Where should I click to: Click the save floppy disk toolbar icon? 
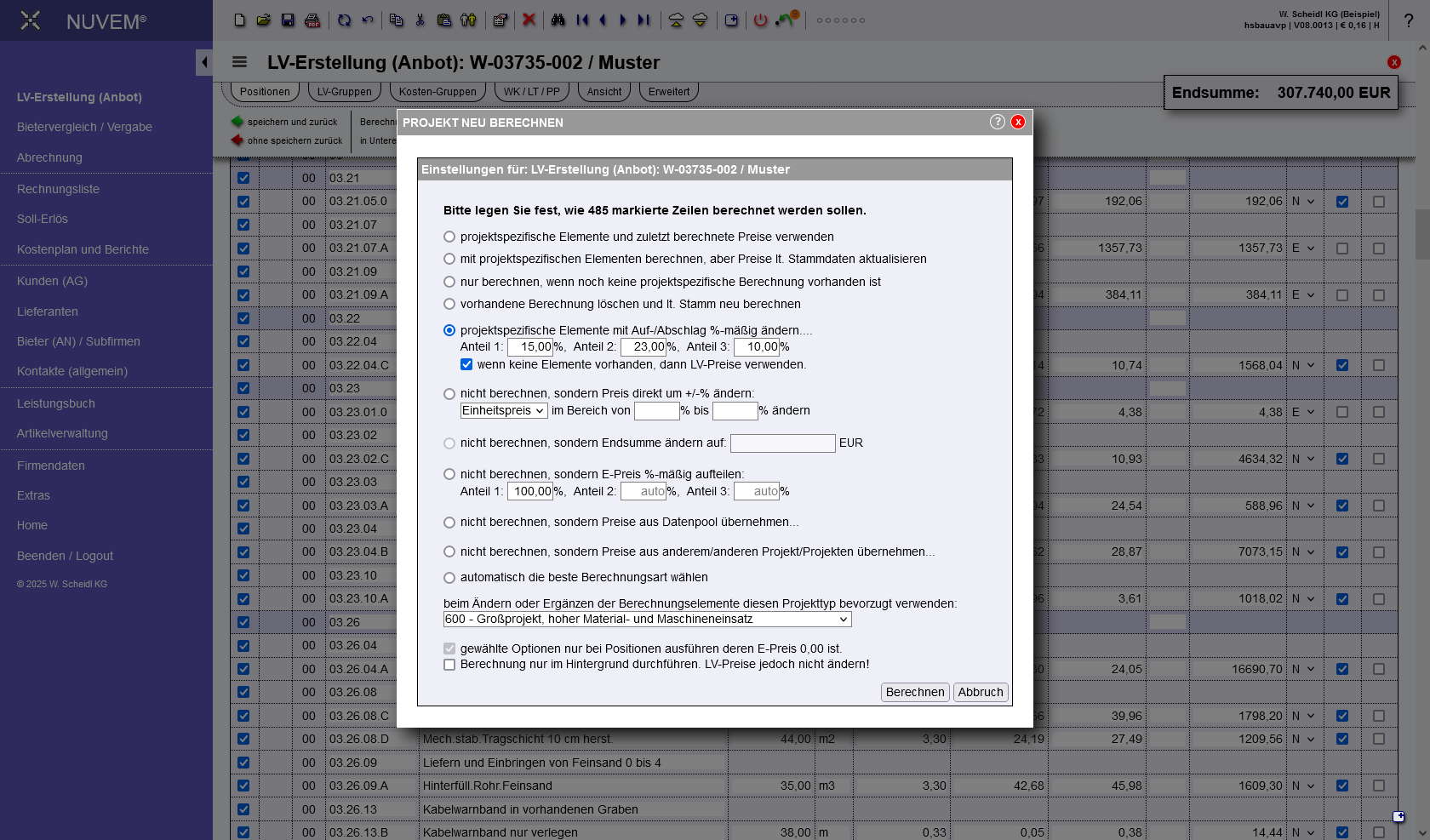[x=288, y=20]
